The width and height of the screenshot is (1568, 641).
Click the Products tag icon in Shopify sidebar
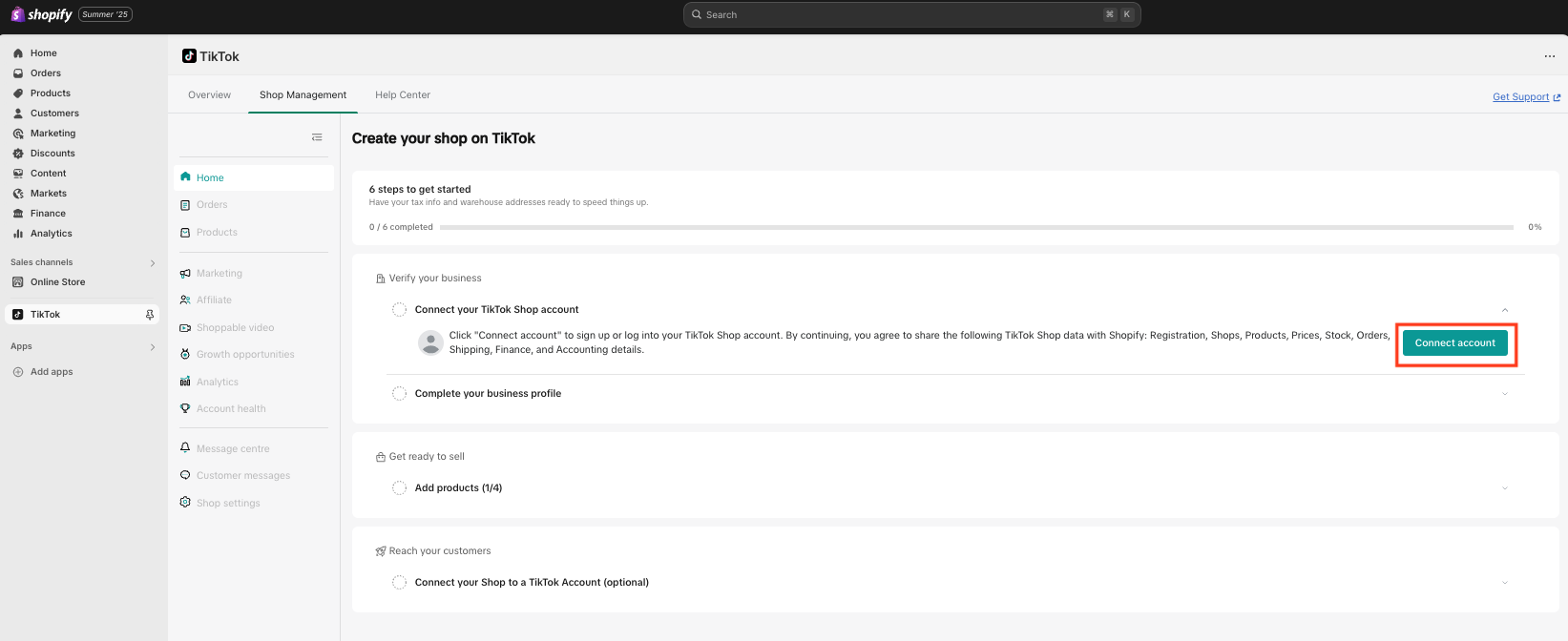(x=18, y=93)
